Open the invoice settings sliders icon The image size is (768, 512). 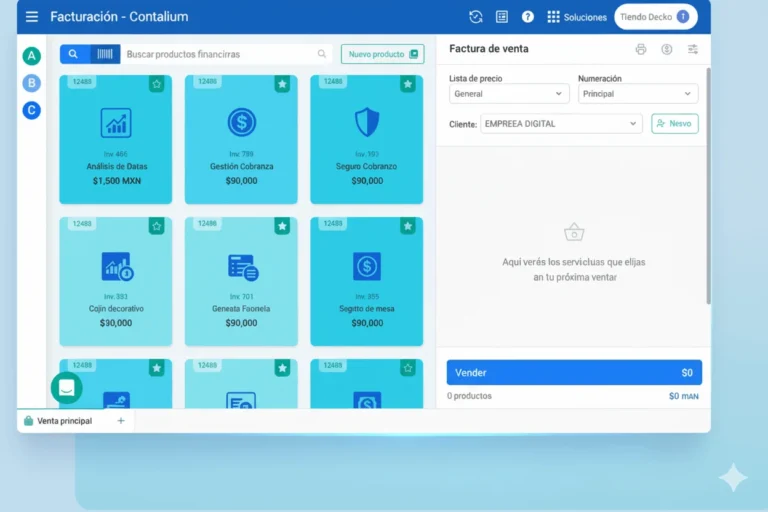[693, 49]
